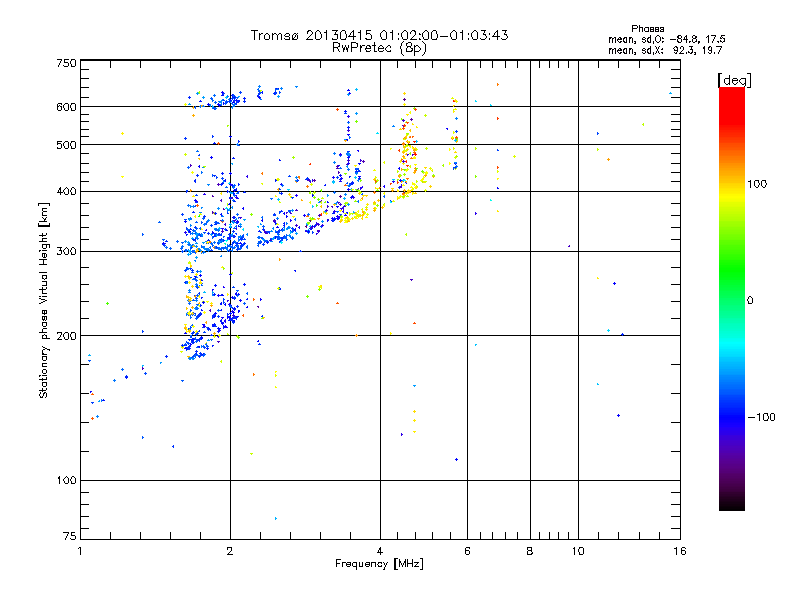Screen dimensions: 800x600
Task: Click the y-axis tick label '600'
Action: [x=66, y=107]
